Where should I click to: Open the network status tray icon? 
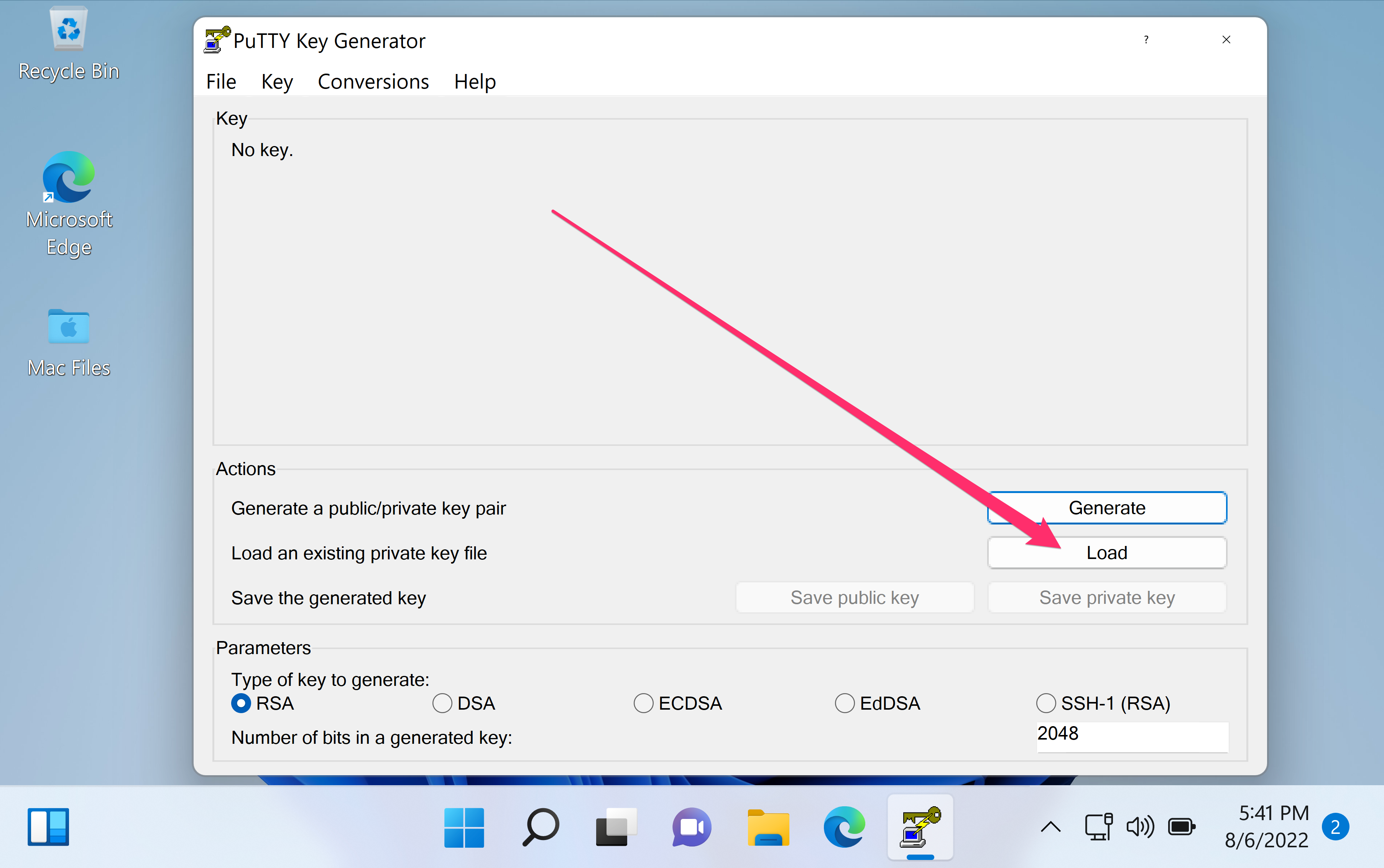pyautogui.click(x=1099, y=827)
